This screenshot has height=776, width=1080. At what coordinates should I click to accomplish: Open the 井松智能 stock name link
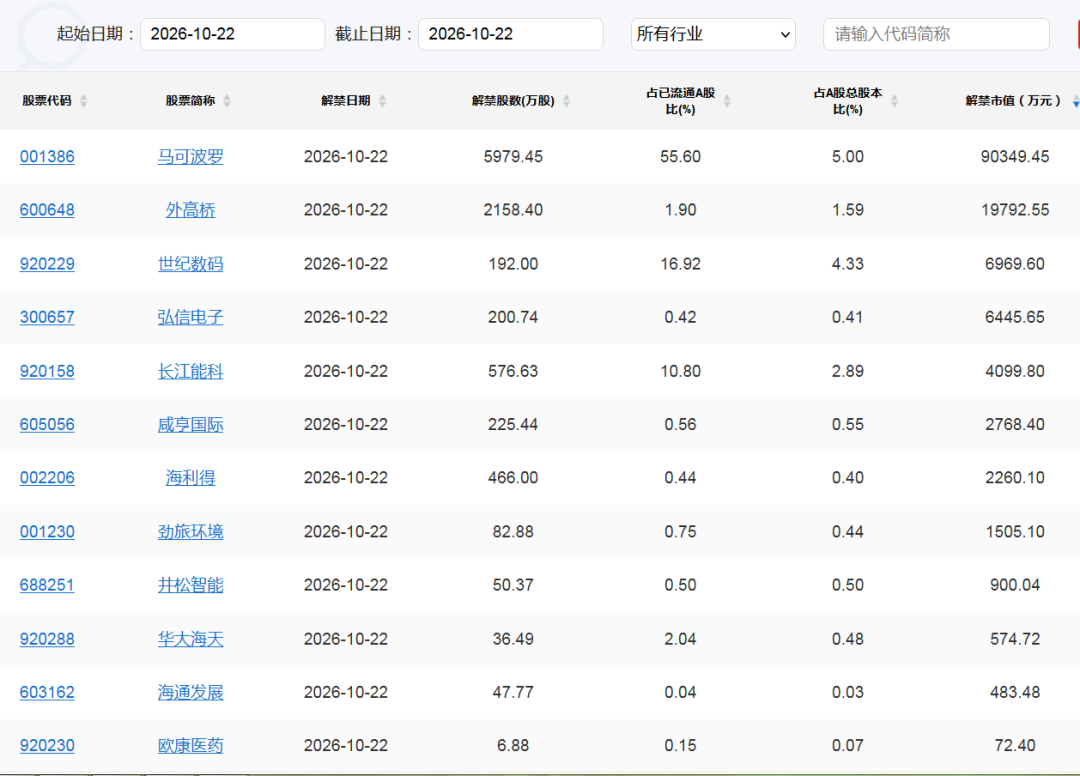coord(191,585)
